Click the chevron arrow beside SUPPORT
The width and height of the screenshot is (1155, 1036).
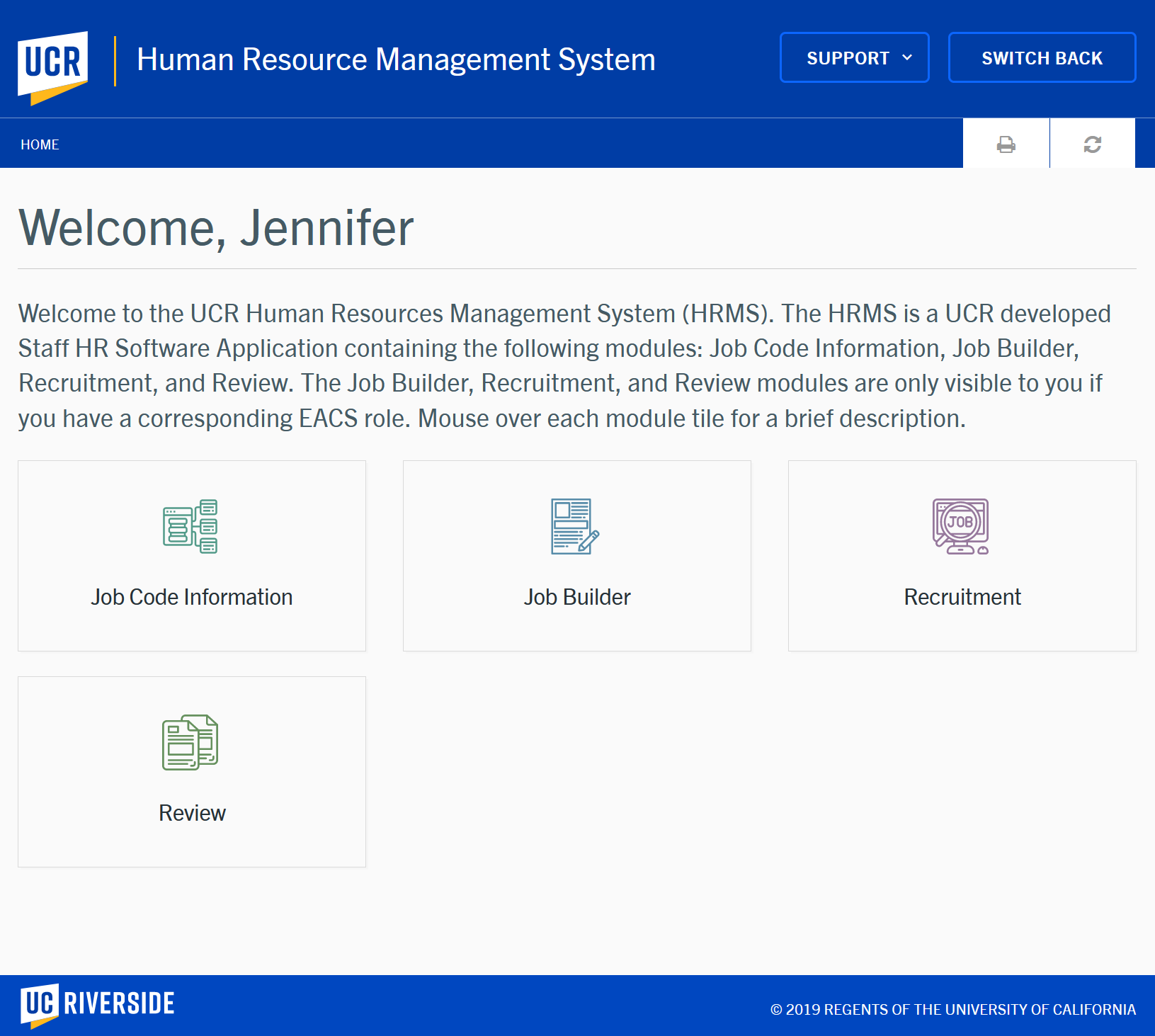[x=907, y=58]
